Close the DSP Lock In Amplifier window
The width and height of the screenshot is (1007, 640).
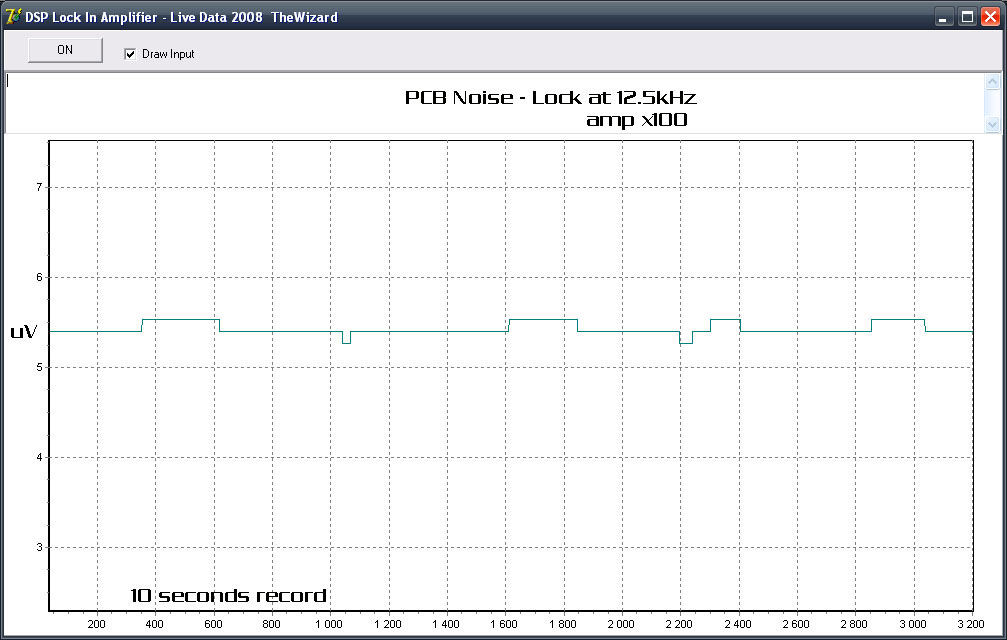click(990, 17)
